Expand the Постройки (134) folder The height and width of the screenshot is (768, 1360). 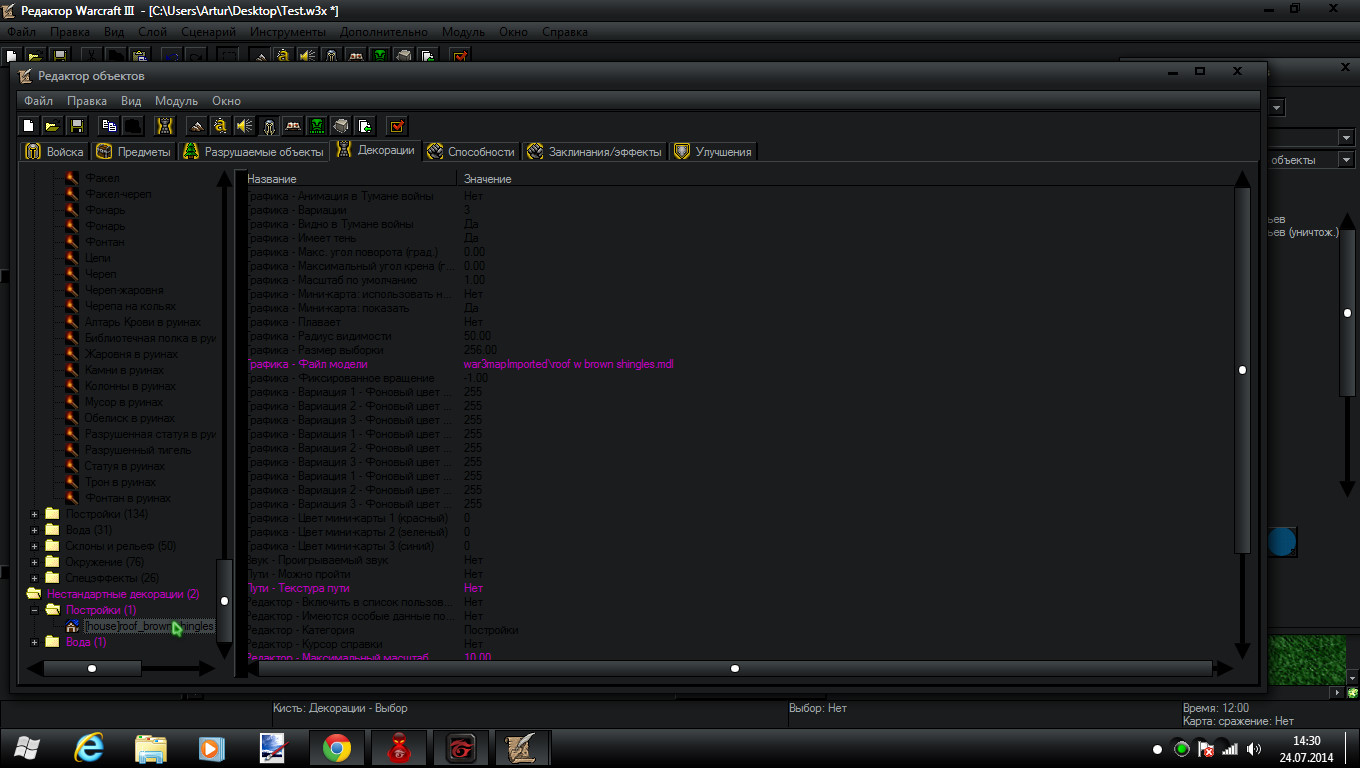point(34,514)
